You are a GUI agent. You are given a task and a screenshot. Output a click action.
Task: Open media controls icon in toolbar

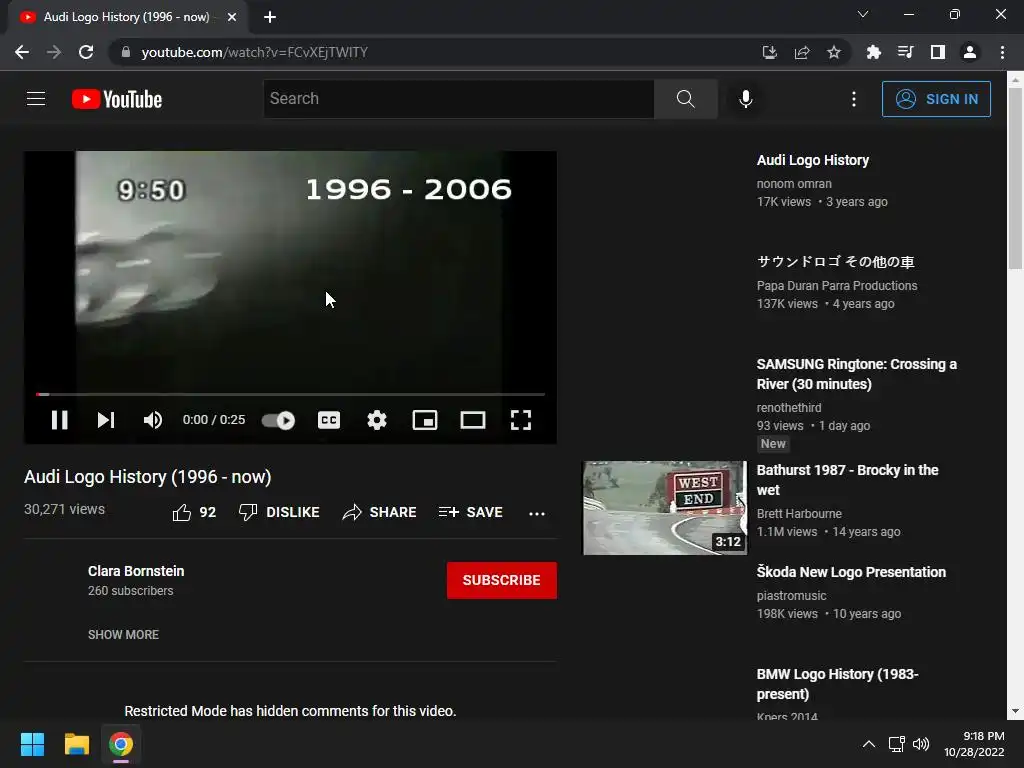tap(905, 52)
